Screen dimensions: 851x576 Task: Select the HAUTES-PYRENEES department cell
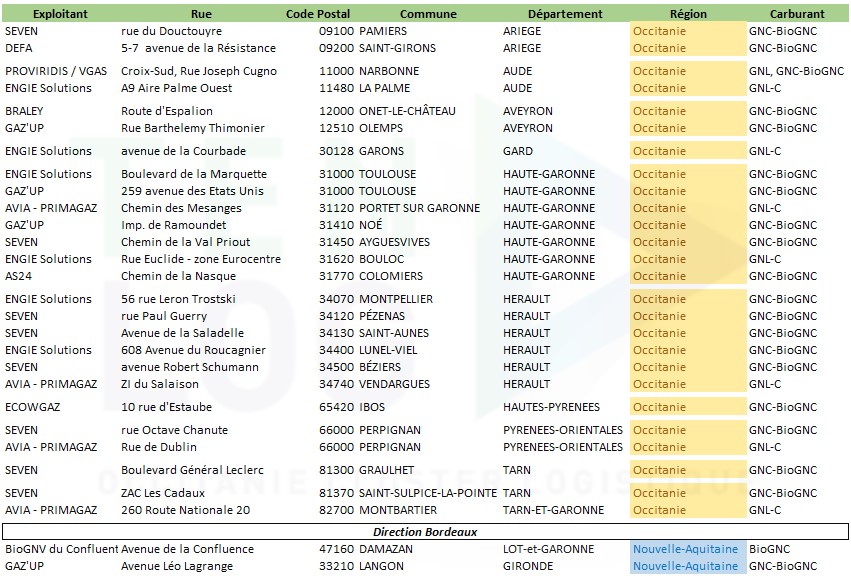[551, 407]
